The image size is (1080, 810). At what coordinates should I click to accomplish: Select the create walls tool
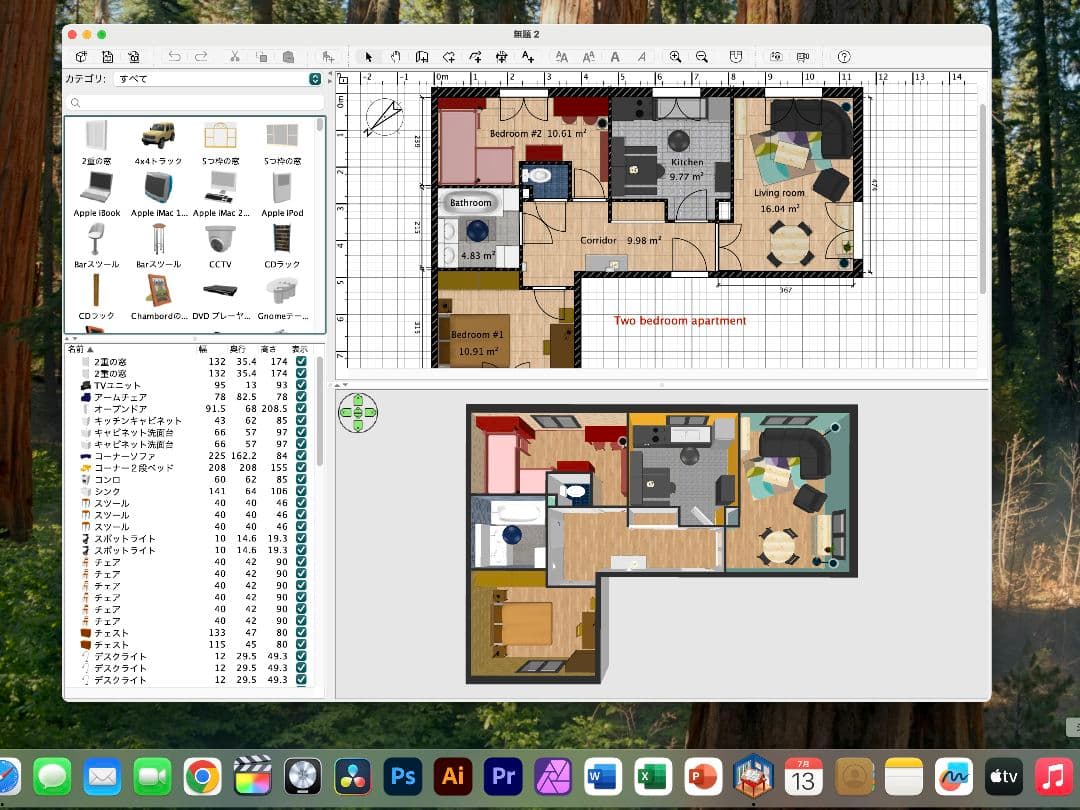[x=421, y=57]
